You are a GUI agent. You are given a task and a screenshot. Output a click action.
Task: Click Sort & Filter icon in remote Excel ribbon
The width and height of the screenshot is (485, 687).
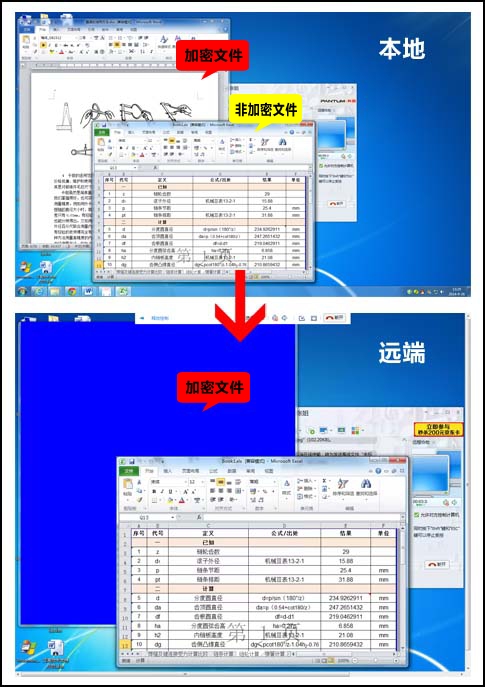[343, 485]
